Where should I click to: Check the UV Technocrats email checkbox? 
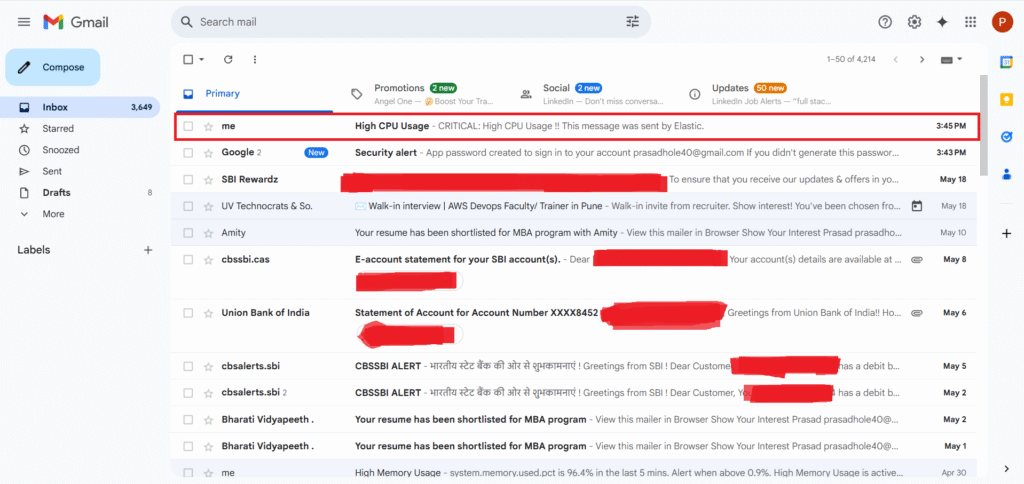(188, 206)
